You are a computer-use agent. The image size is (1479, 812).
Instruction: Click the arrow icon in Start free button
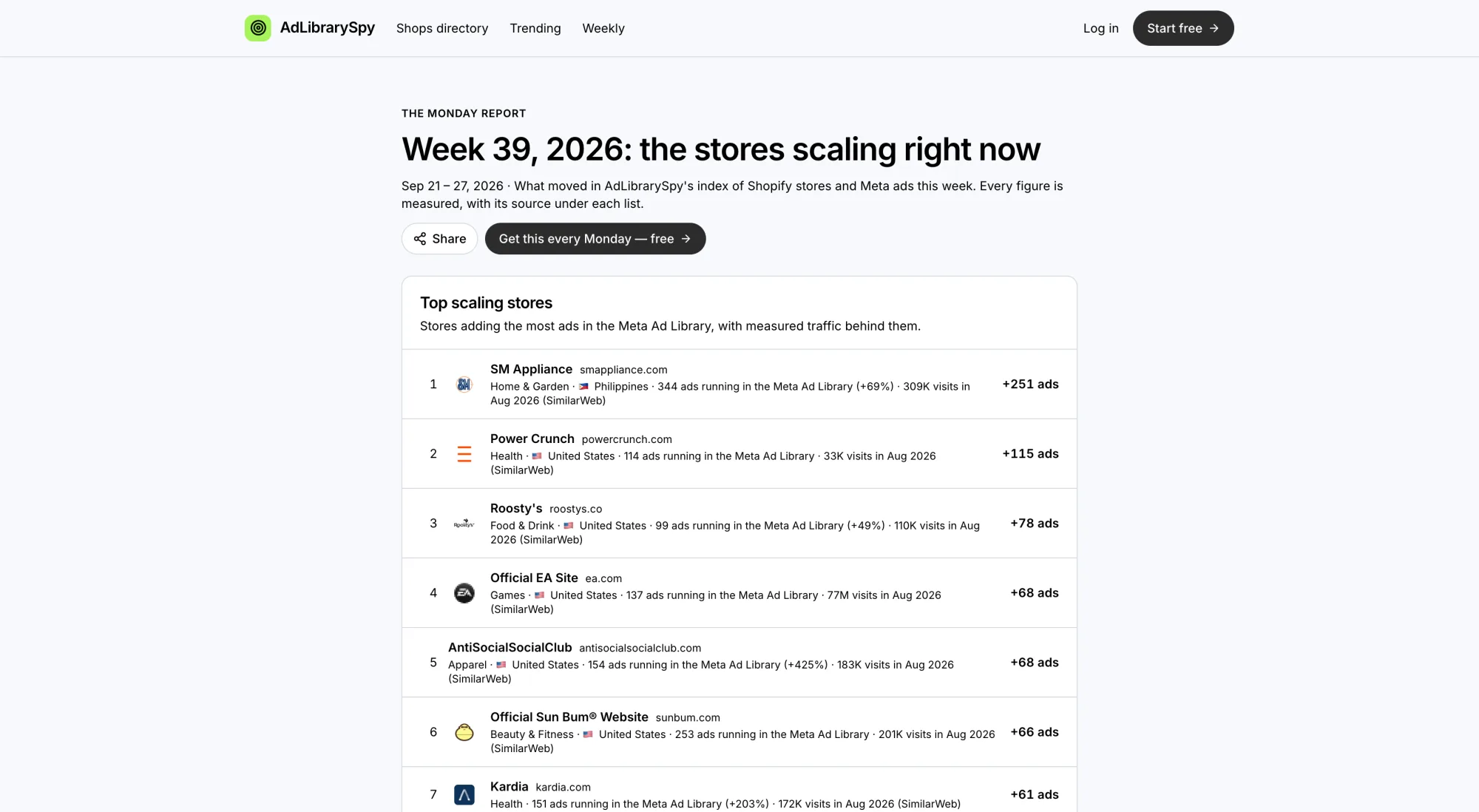(1214, 28)
